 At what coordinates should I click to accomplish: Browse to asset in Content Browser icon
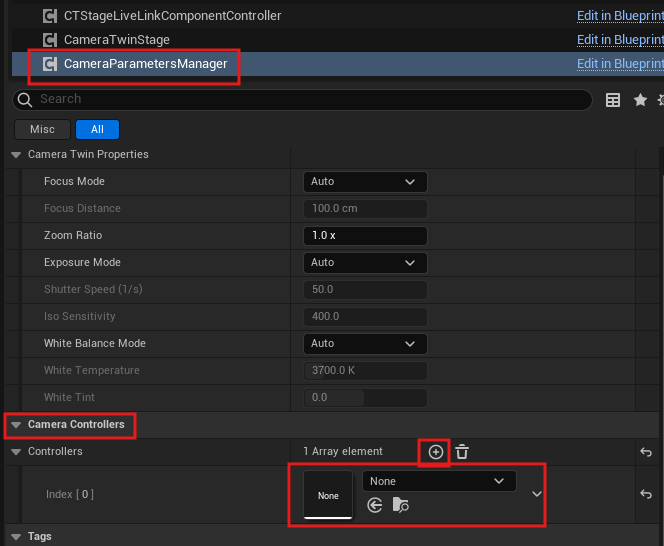pyautogui.click(x=401, y=506)
